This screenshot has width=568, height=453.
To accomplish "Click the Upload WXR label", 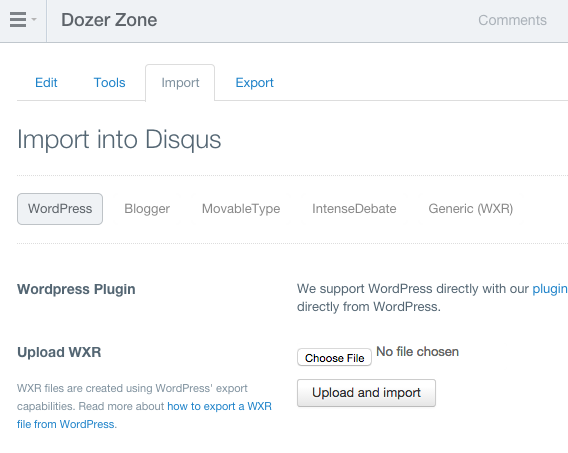I will click(x=59, y=352).
